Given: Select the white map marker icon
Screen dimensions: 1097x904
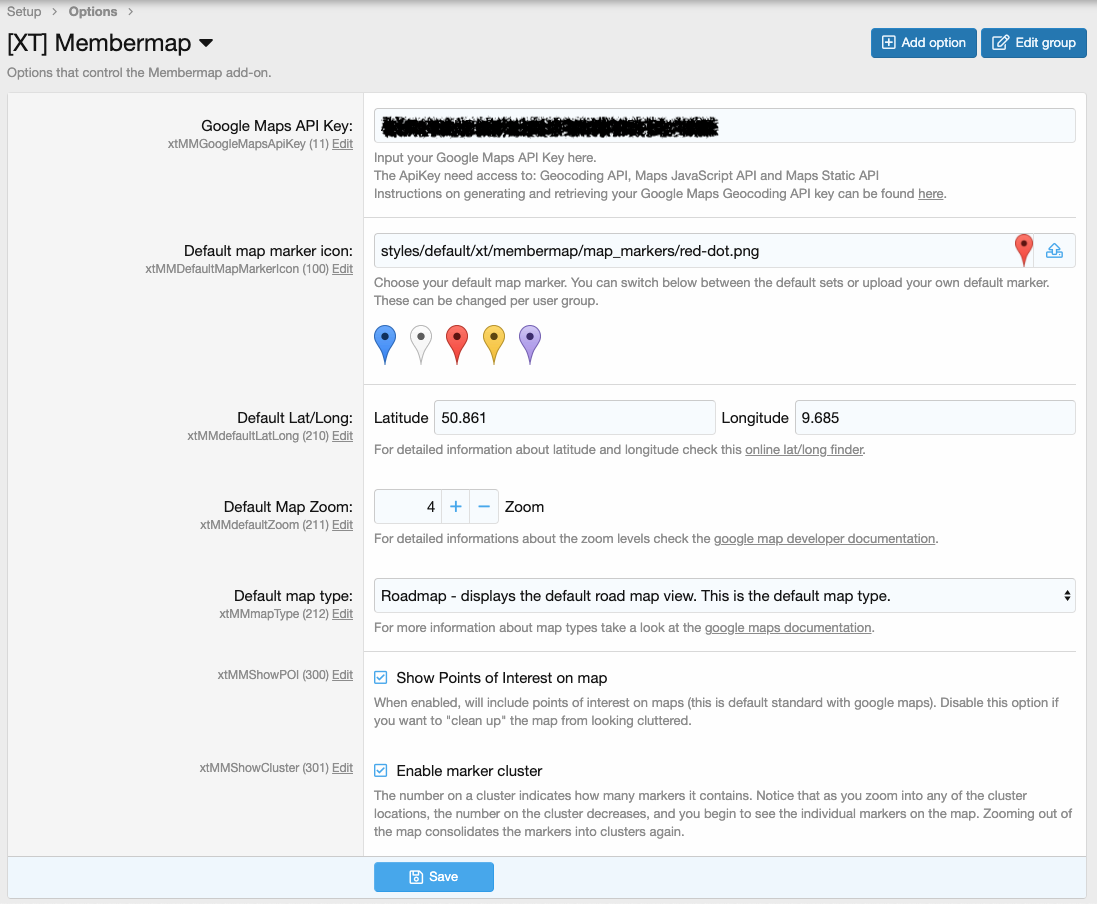Looking at the screenshot, I should pyautogui.click(x=421, y=342).
